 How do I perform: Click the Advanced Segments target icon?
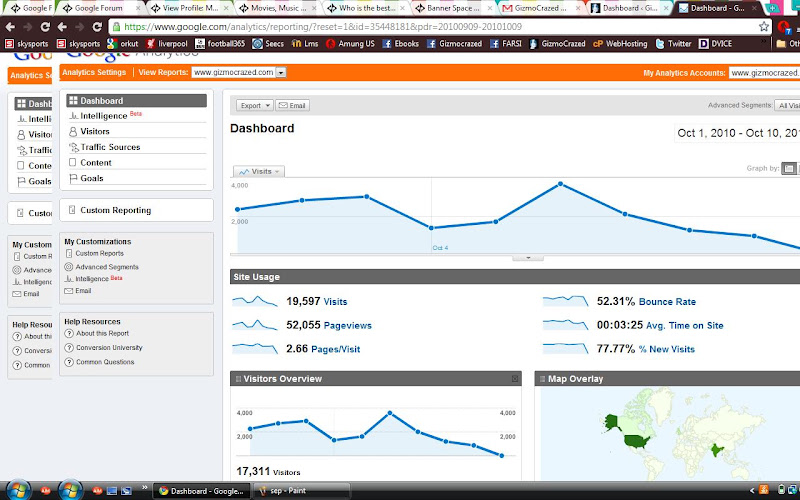click(x=69, y=267)
